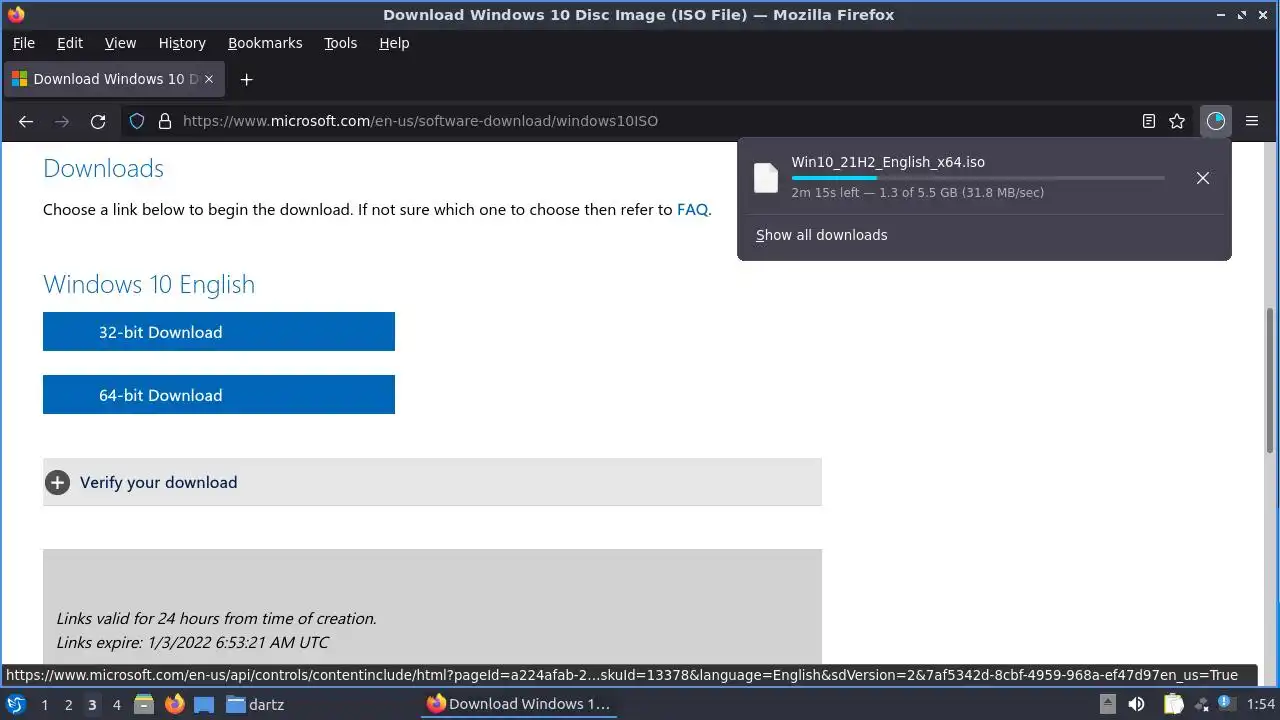Open the Tools menu
Image resolution: width=1280 pixels, height=720 pixels.
[x=340, y=43]
